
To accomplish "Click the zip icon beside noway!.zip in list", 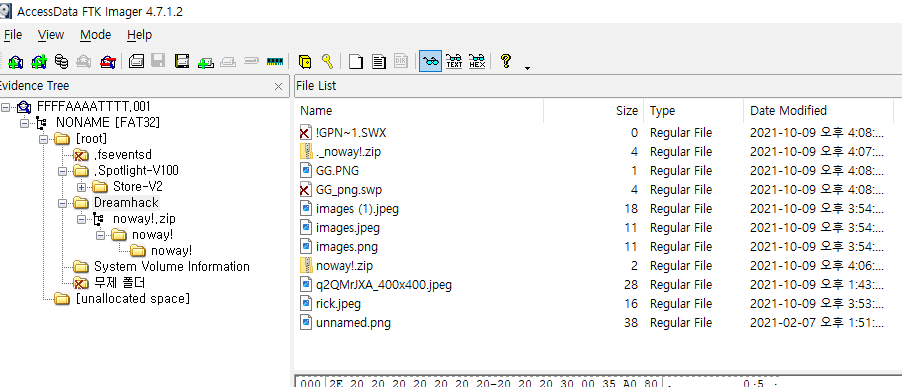I will (x=306, y=266).
